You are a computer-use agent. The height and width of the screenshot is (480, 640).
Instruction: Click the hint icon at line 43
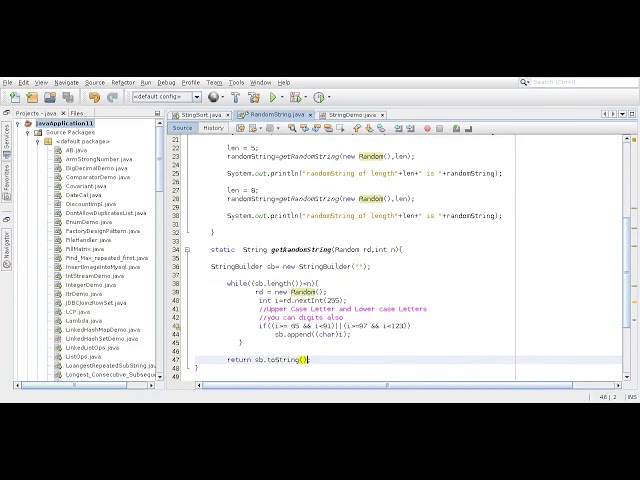tap(176, 326)
